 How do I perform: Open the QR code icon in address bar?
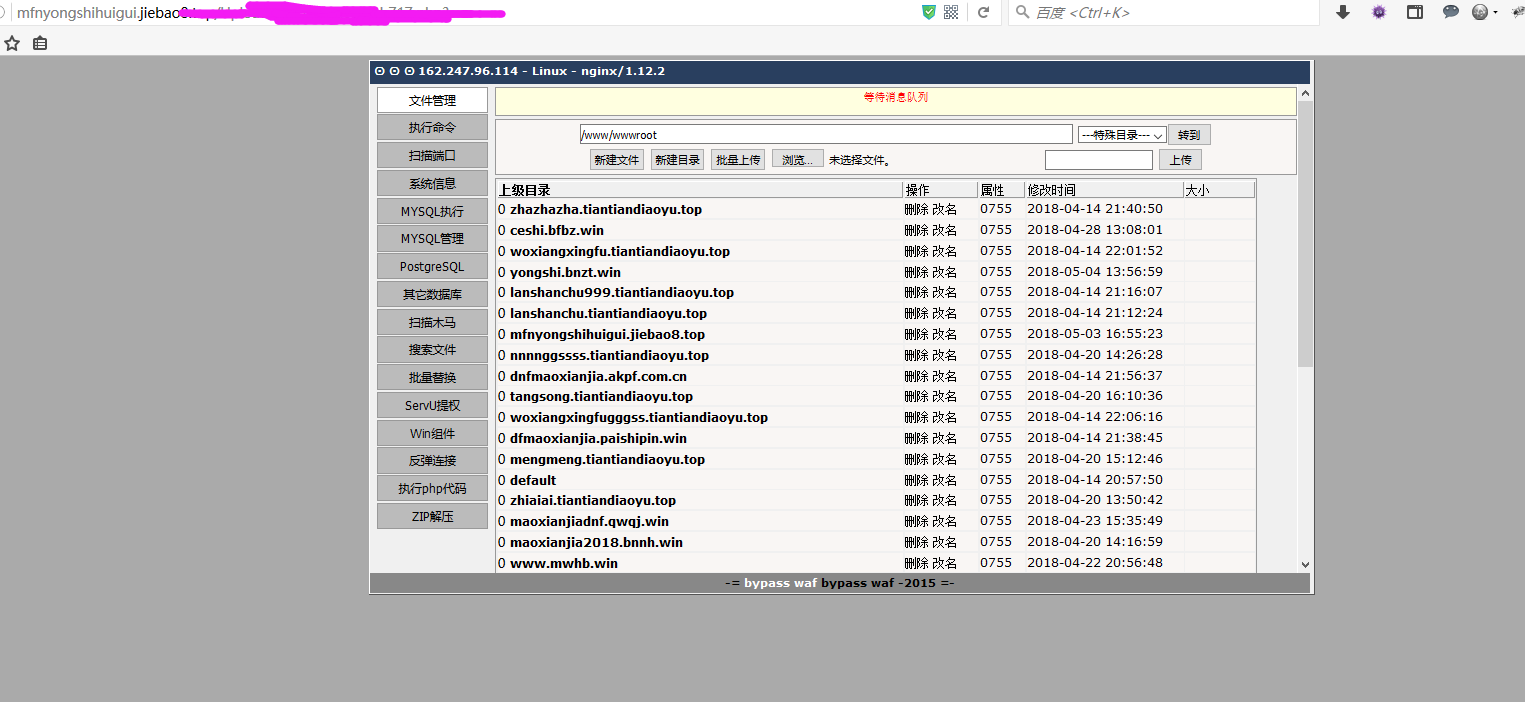951,12
